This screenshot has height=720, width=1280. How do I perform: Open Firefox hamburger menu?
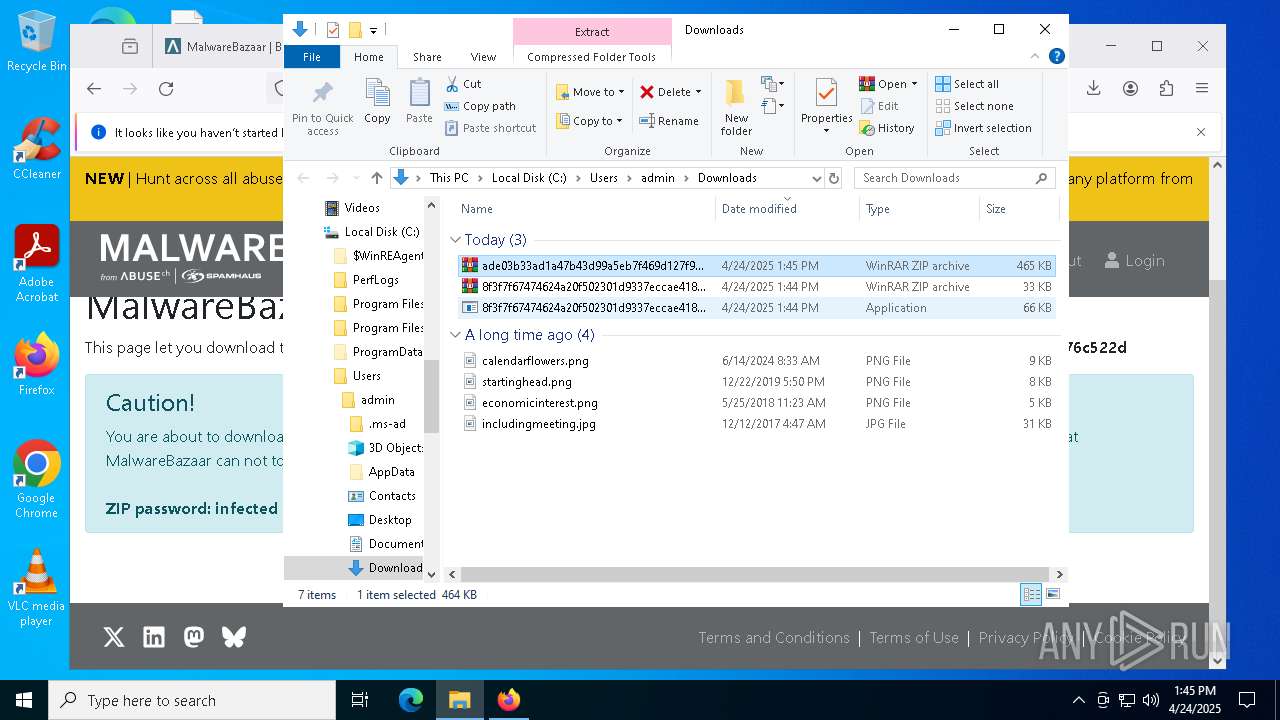[1202, 89]
